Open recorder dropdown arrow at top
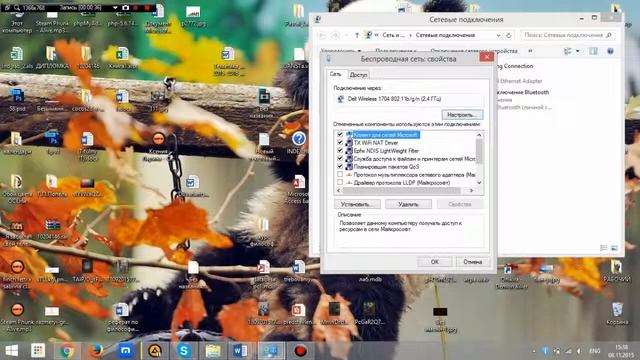640x360 pixels. coord(116,7)
